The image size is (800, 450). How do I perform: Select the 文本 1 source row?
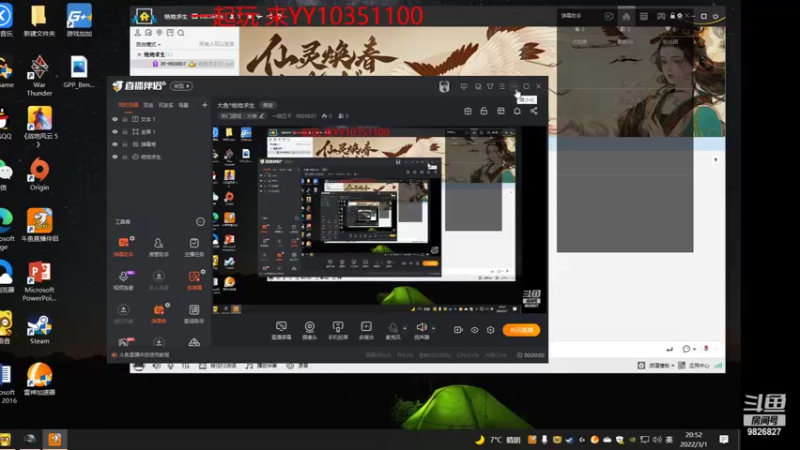159,119
